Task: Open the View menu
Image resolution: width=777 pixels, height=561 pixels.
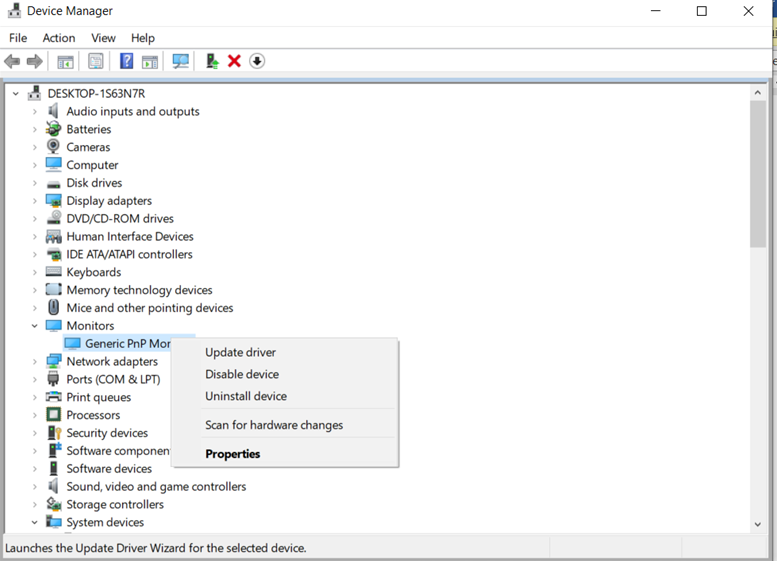Action: pyautogui.click(x=103, y=38)
